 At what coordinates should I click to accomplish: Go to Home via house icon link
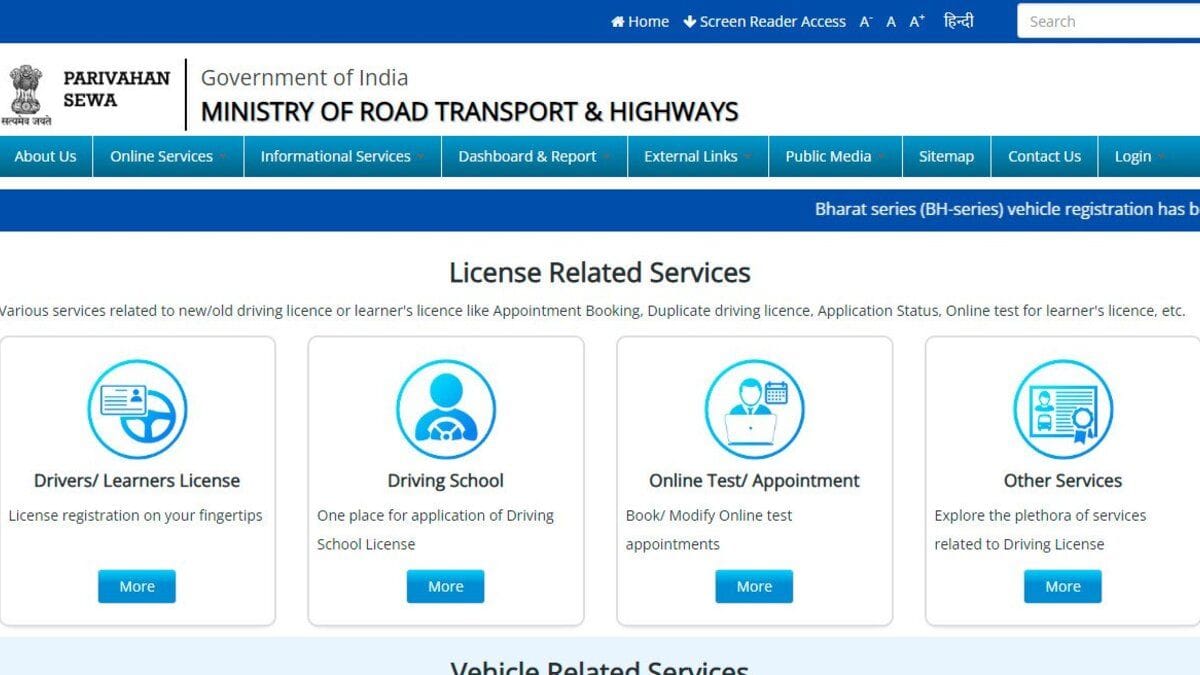pyautogui.click(x=640, y=21)
